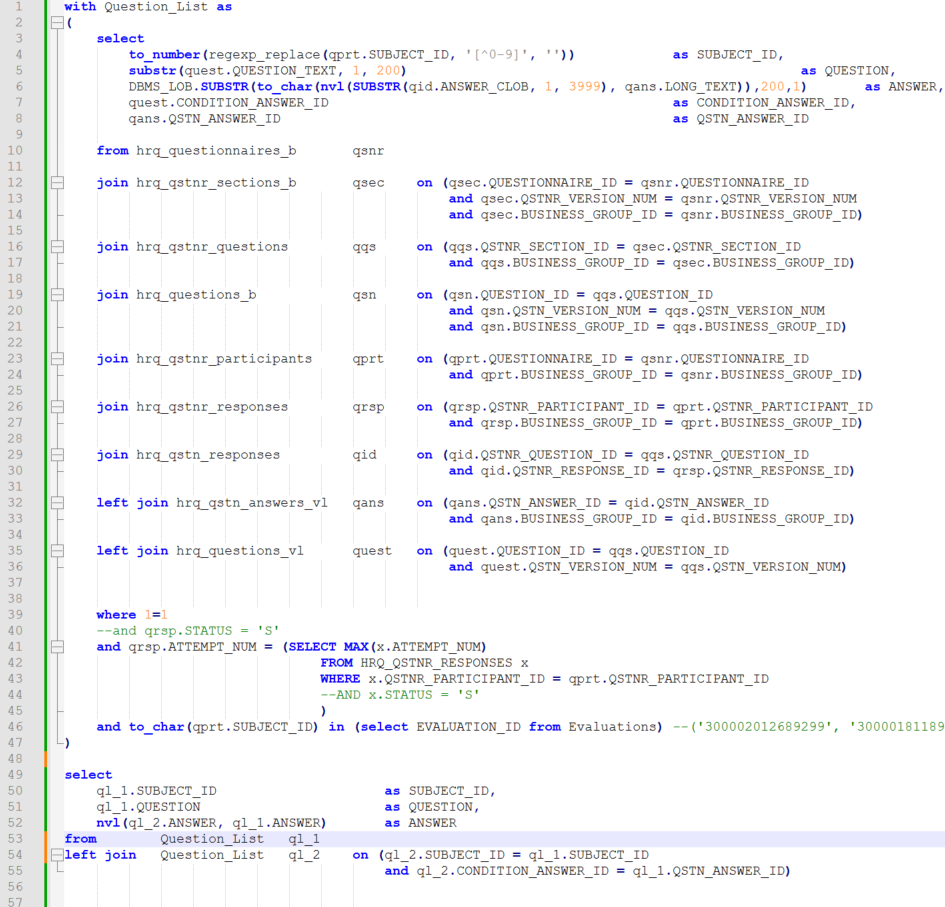
Task: Click 'nvl' function on line 52
Action: coord(108,823)
